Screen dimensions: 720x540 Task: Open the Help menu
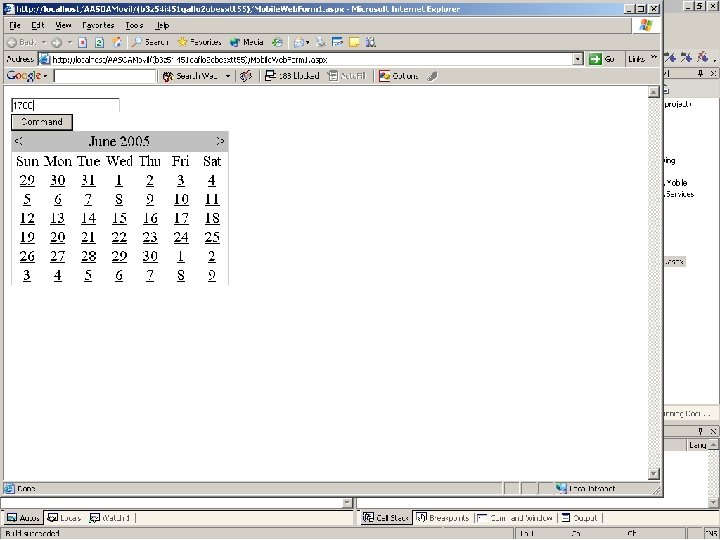click(162, 25)
